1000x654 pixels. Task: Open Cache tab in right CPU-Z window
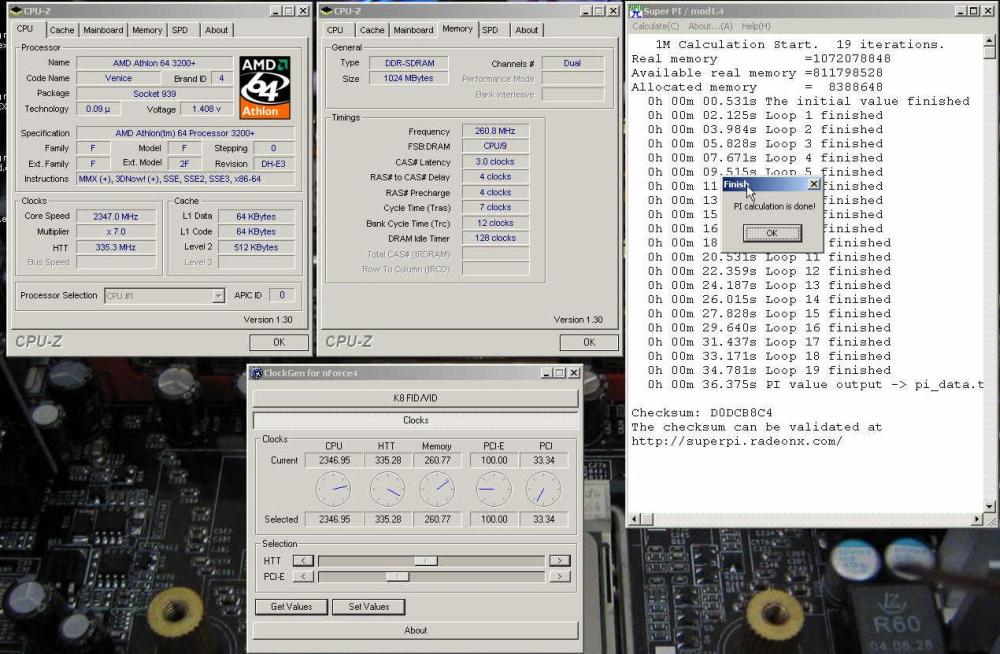(372, 30)
